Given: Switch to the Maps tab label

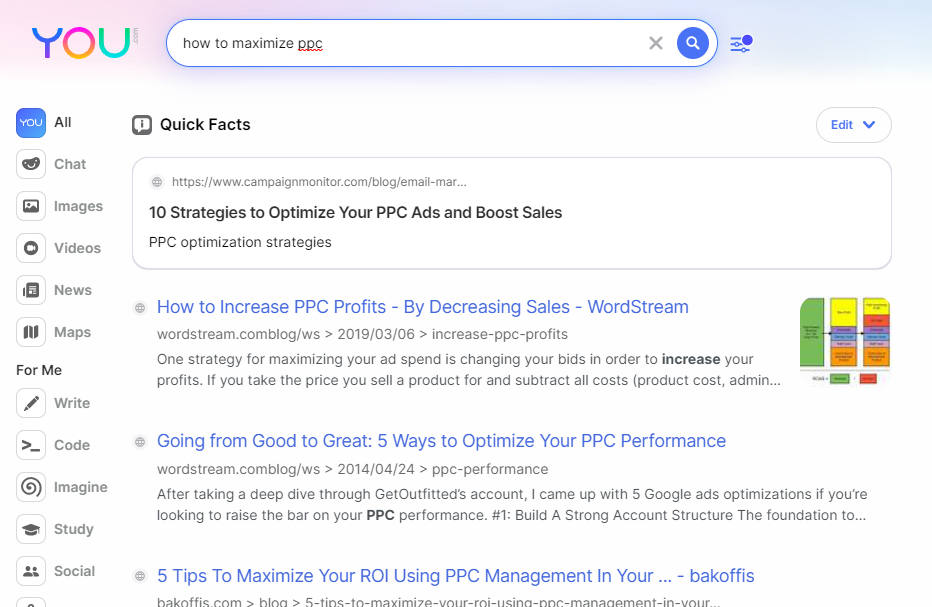Looking at the screenshot, I should pos(73,332).
